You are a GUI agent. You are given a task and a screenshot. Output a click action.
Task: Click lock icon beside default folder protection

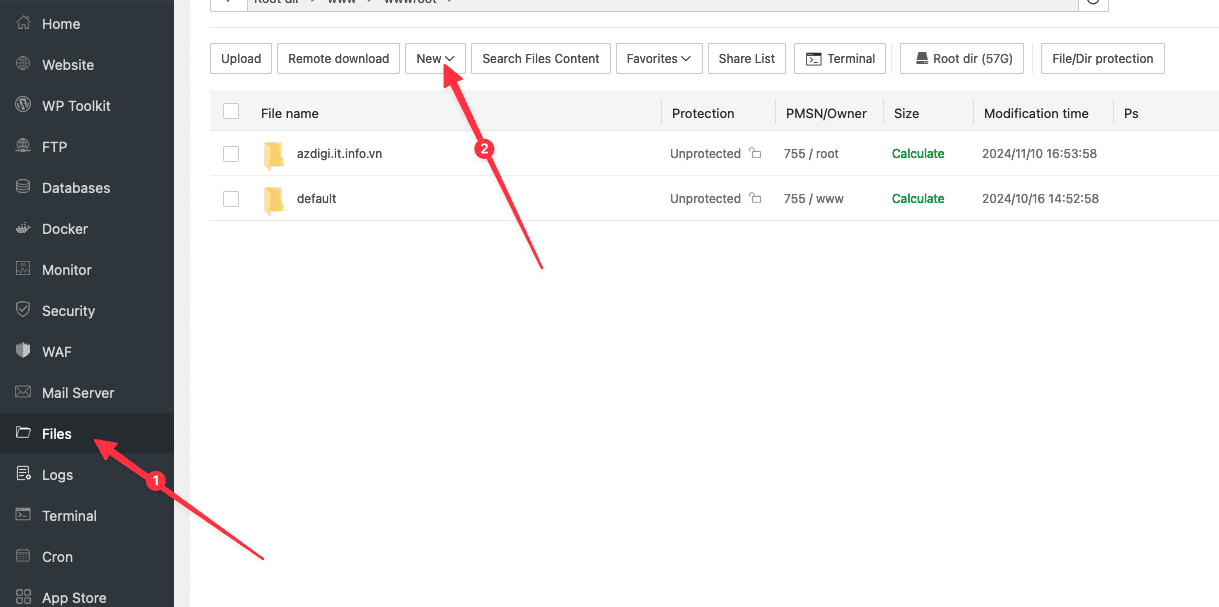click(x=755, y=199)
